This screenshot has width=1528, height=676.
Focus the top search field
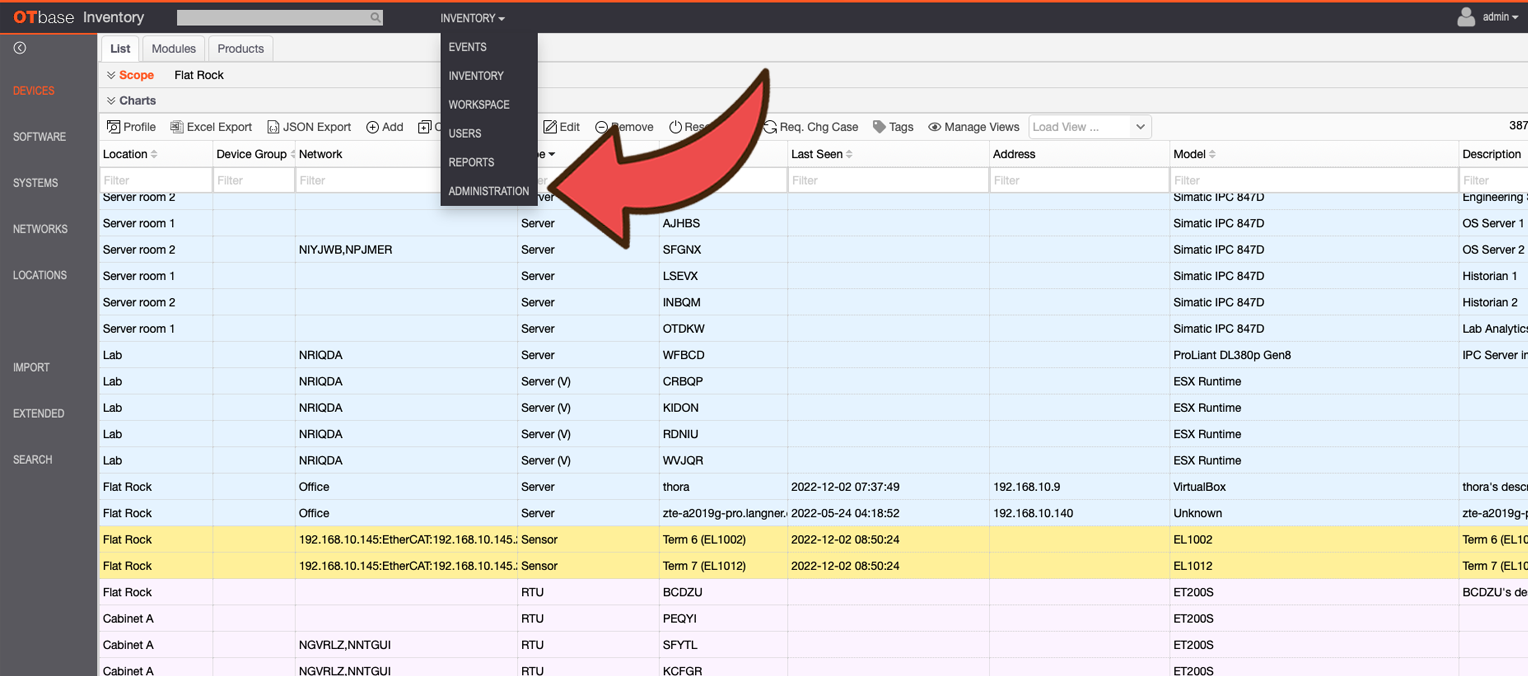(272, 18)
